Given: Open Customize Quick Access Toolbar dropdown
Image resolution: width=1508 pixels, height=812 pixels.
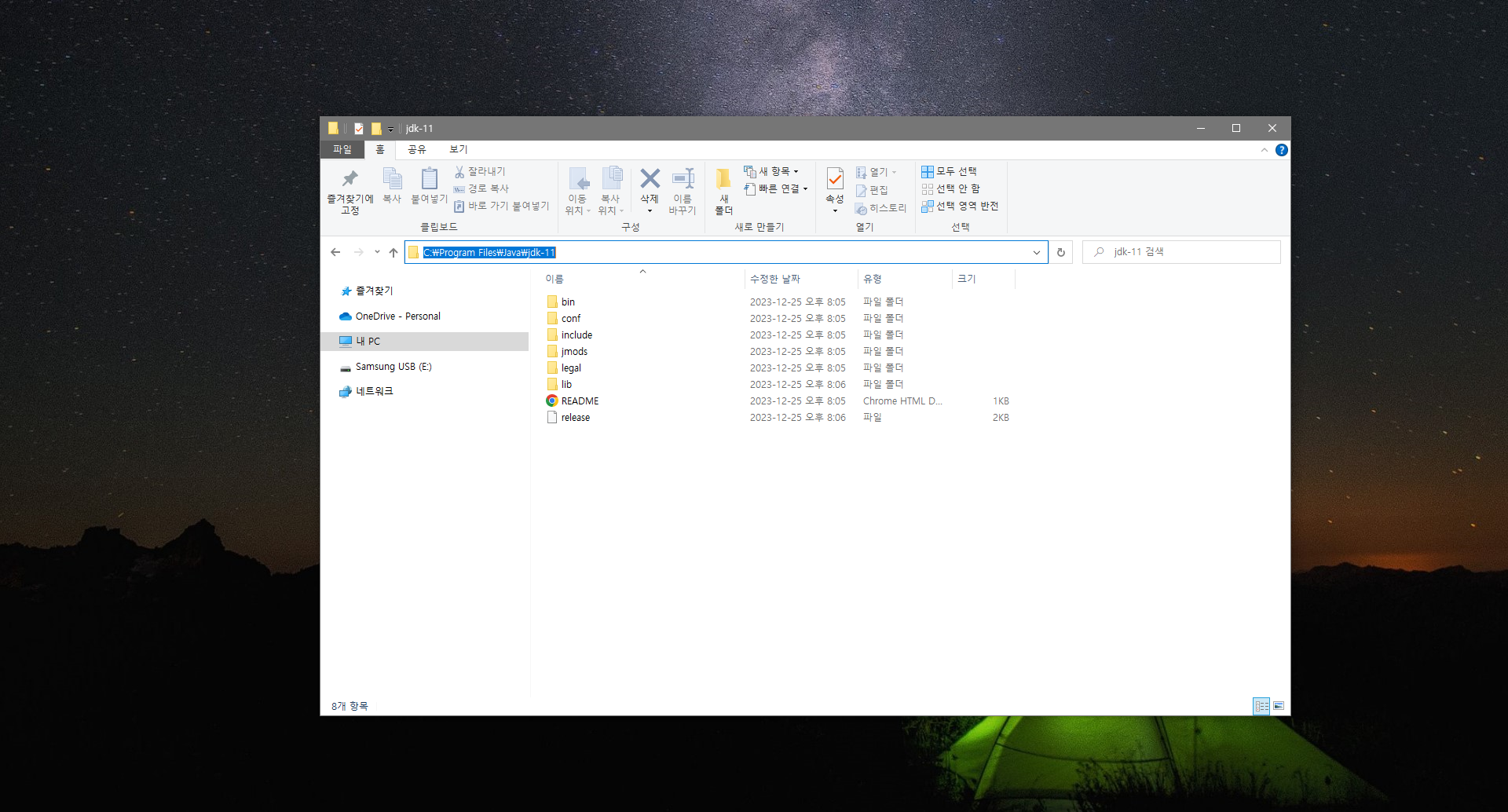Looking at the screenshot, I should point(390,129).
